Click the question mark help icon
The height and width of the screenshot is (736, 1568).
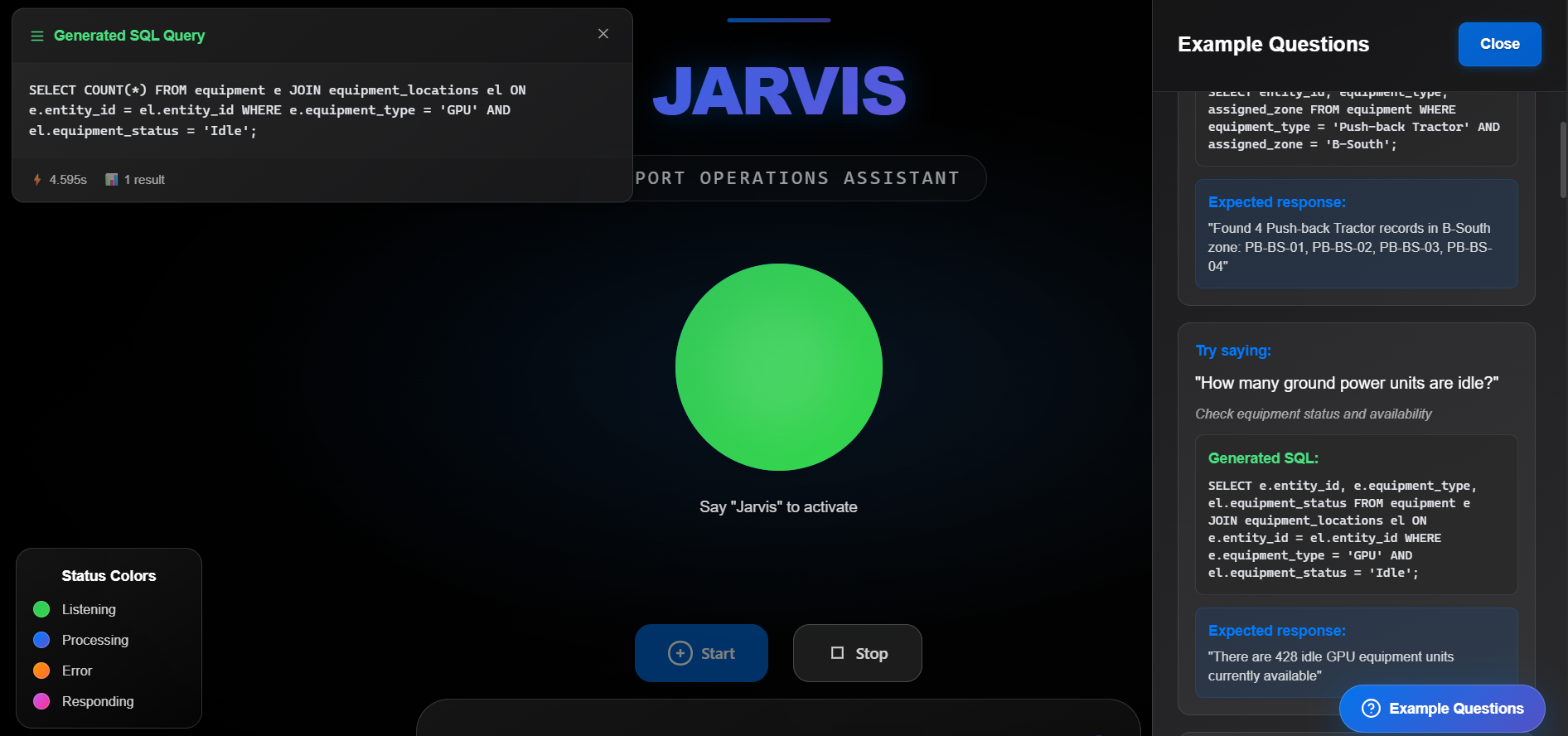click(x=1371, y=709)
